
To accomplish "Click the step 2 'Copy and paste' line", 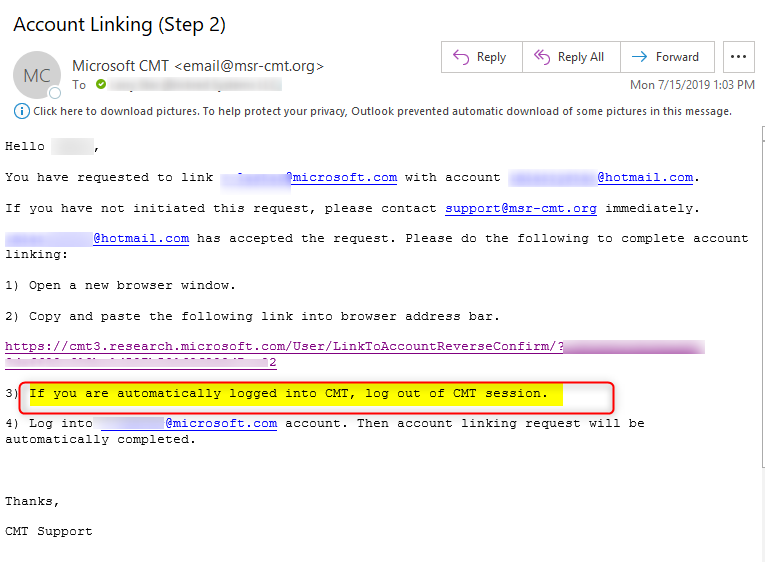I will (252, 317).
